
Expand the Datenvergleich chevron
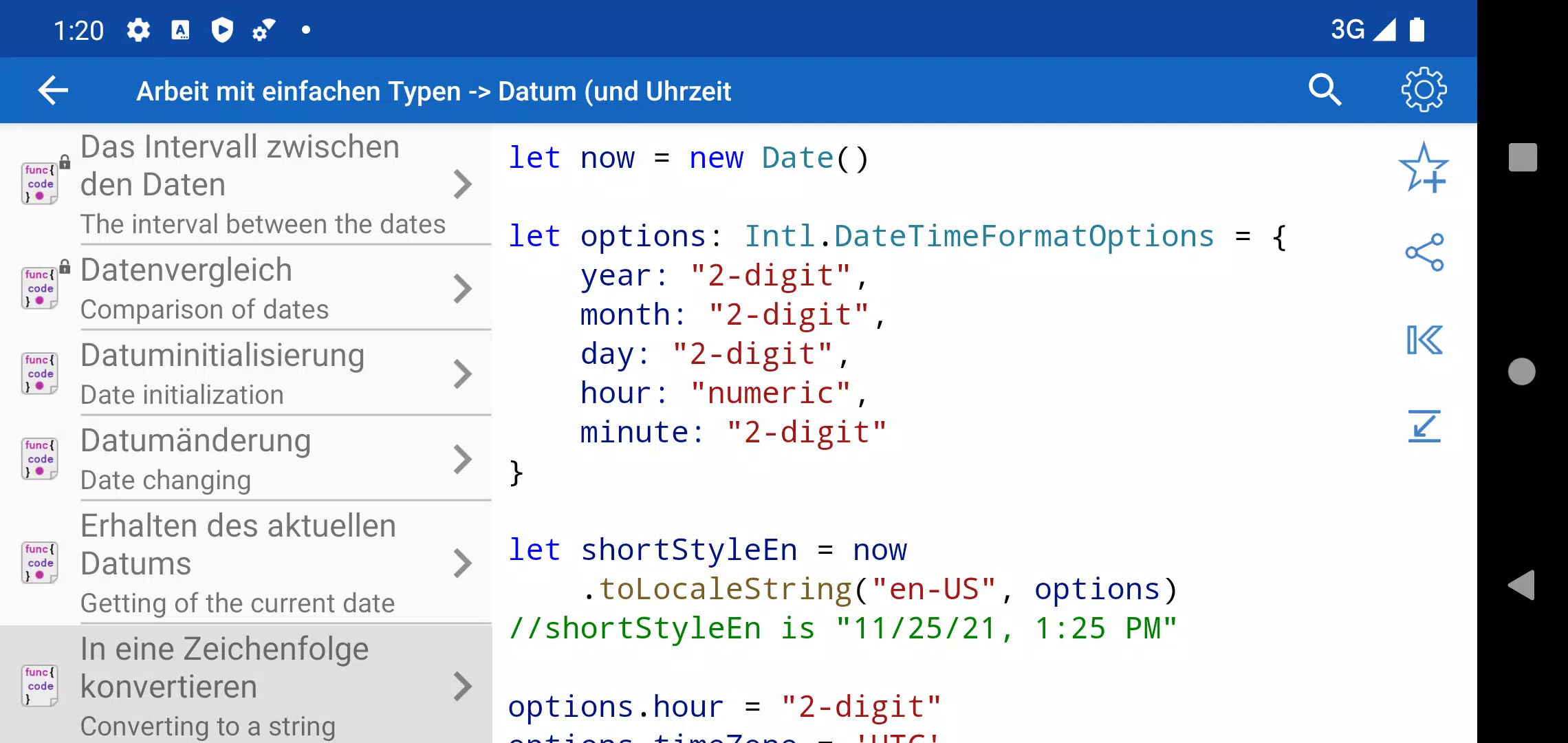[463, 289]
